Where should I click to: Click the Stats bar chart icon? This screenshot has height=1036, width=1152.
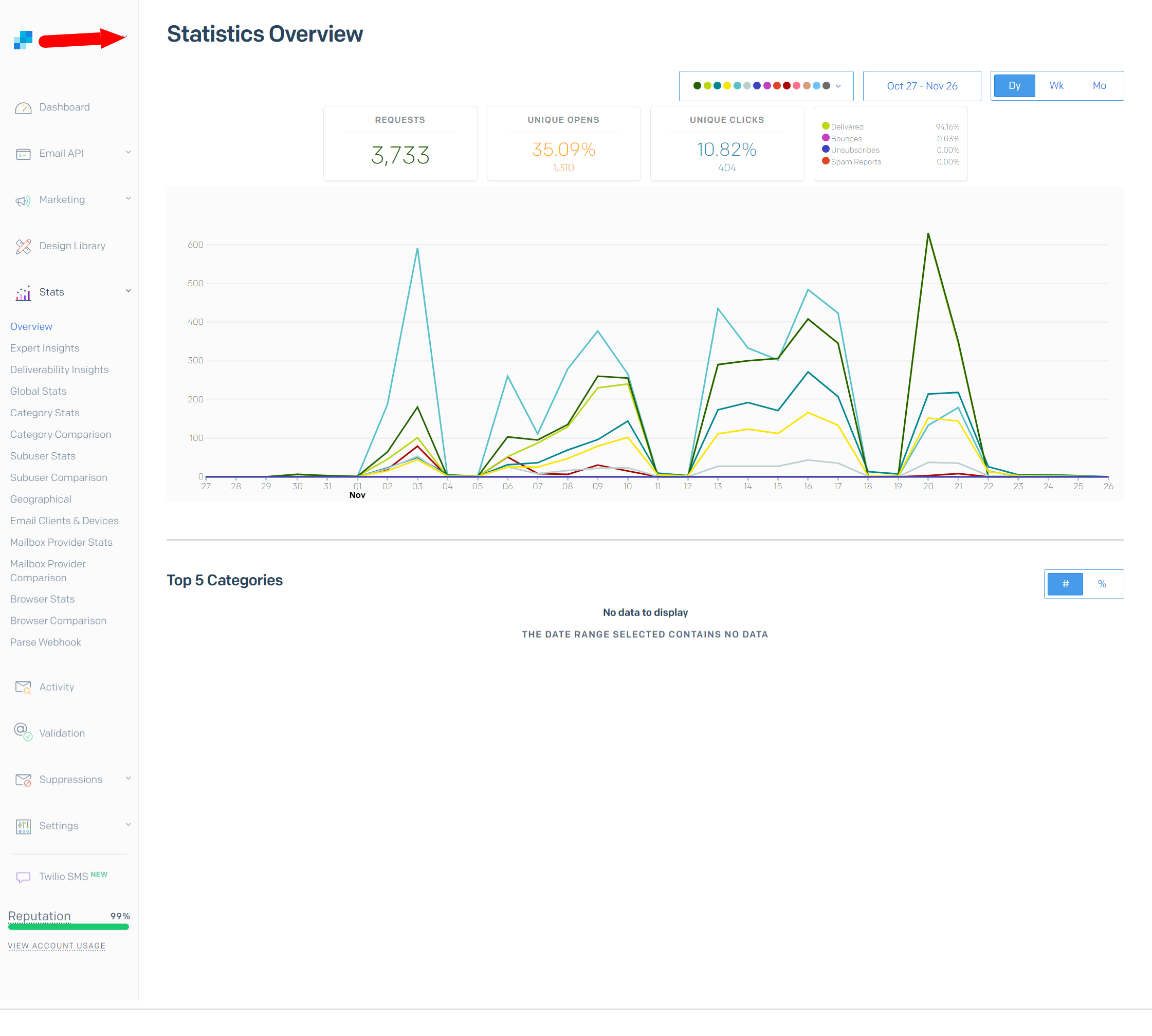pos(23,292)
